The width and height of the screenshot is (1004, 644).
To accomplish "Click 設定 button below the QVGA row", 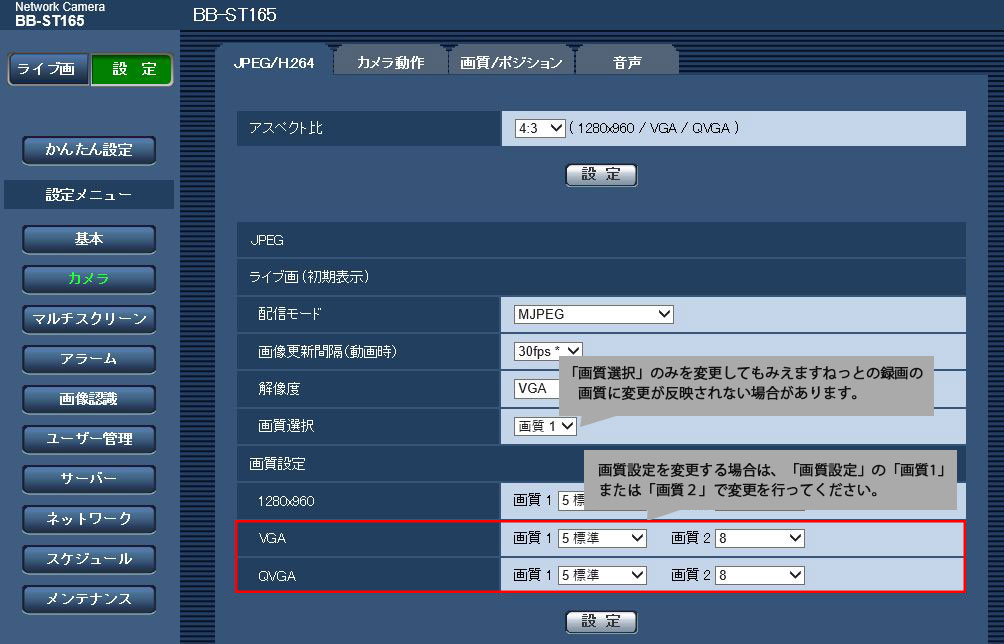I will tap(601, 621).
